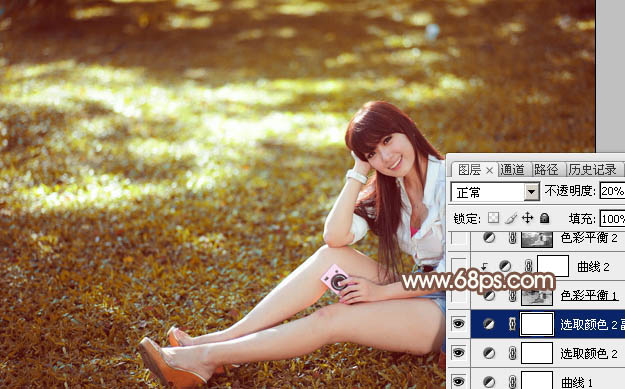Viewport: 625px width, 389px height.
Task: Close the 图层 tab with its x
Action: pos(489,171)
